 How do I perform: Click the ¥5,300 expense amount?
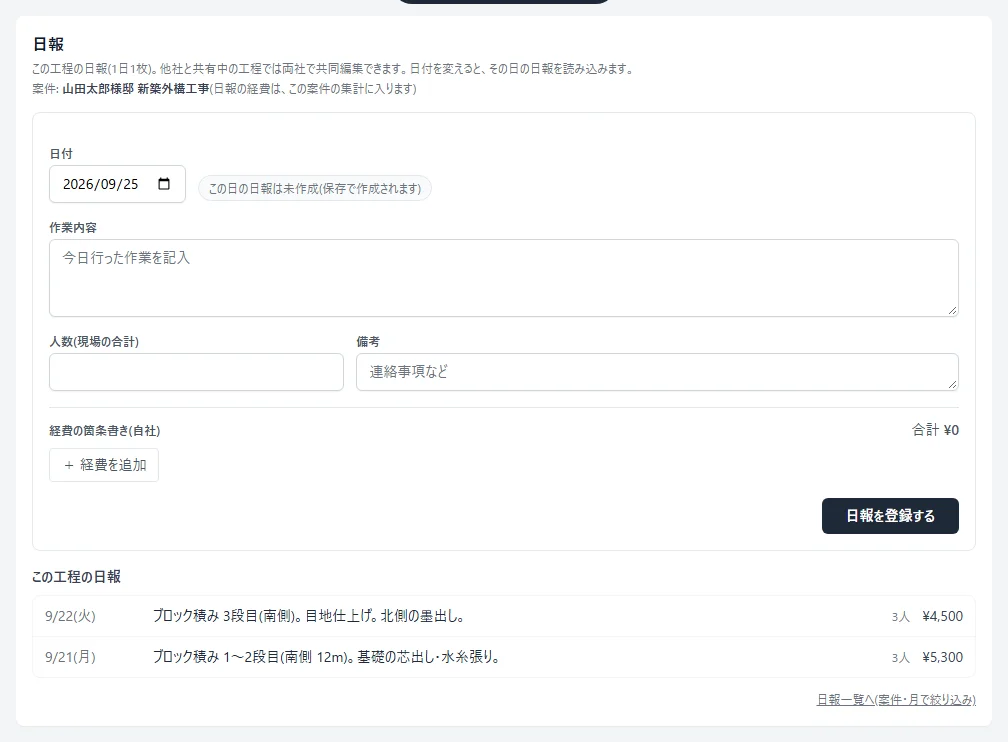click(942, 657)
